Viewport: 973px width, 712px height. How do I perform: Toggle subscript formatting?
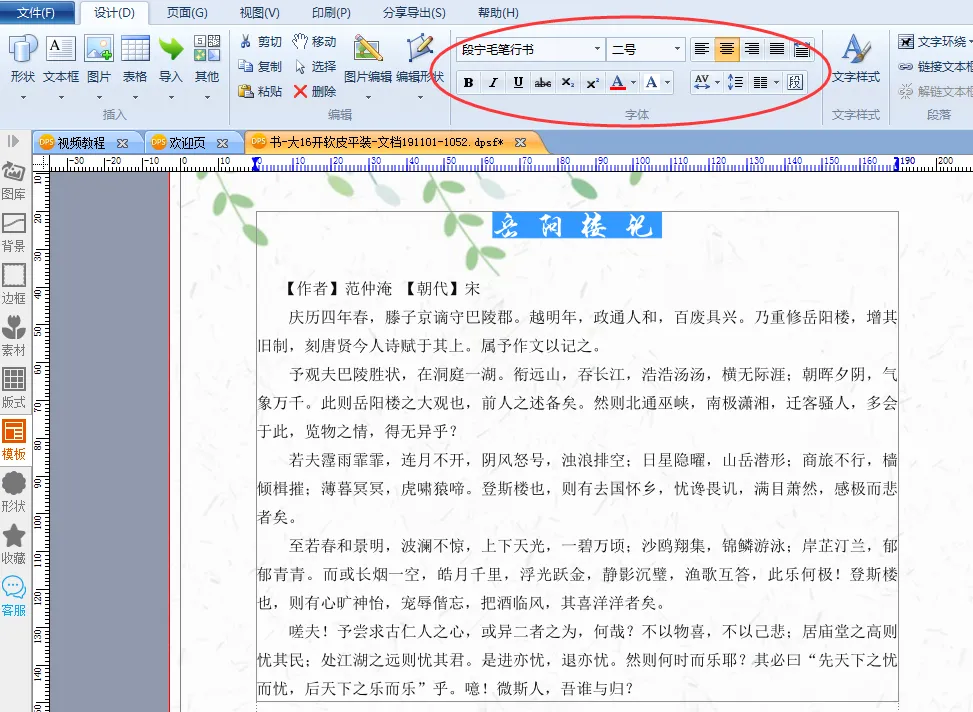pyautogui.click(x=568, y=82)
